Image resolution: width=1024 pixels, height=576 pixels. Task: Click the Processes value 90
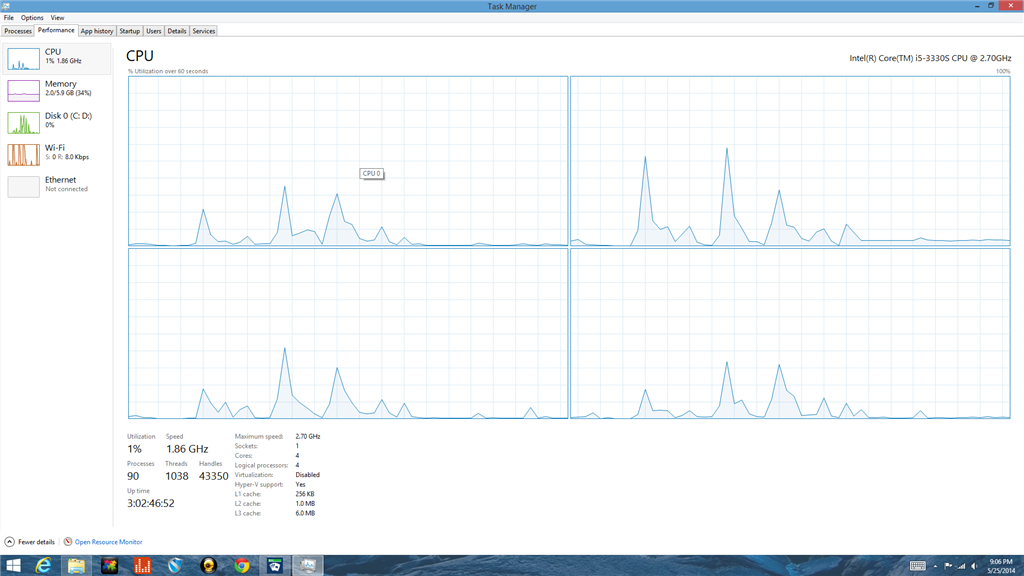click(x=133, y=476)
